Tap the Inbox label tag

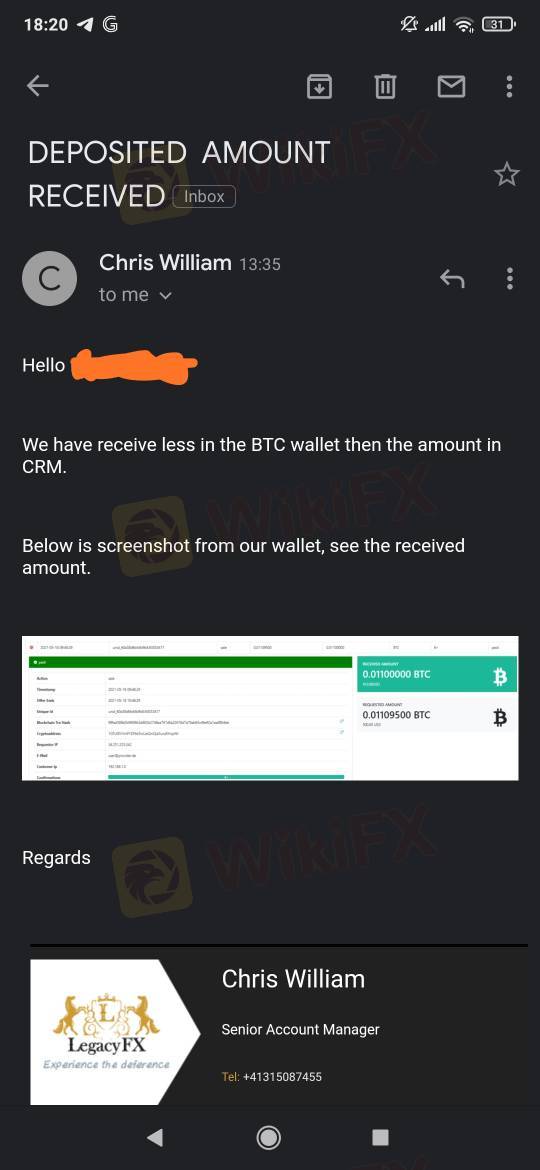tap(204, 196)
